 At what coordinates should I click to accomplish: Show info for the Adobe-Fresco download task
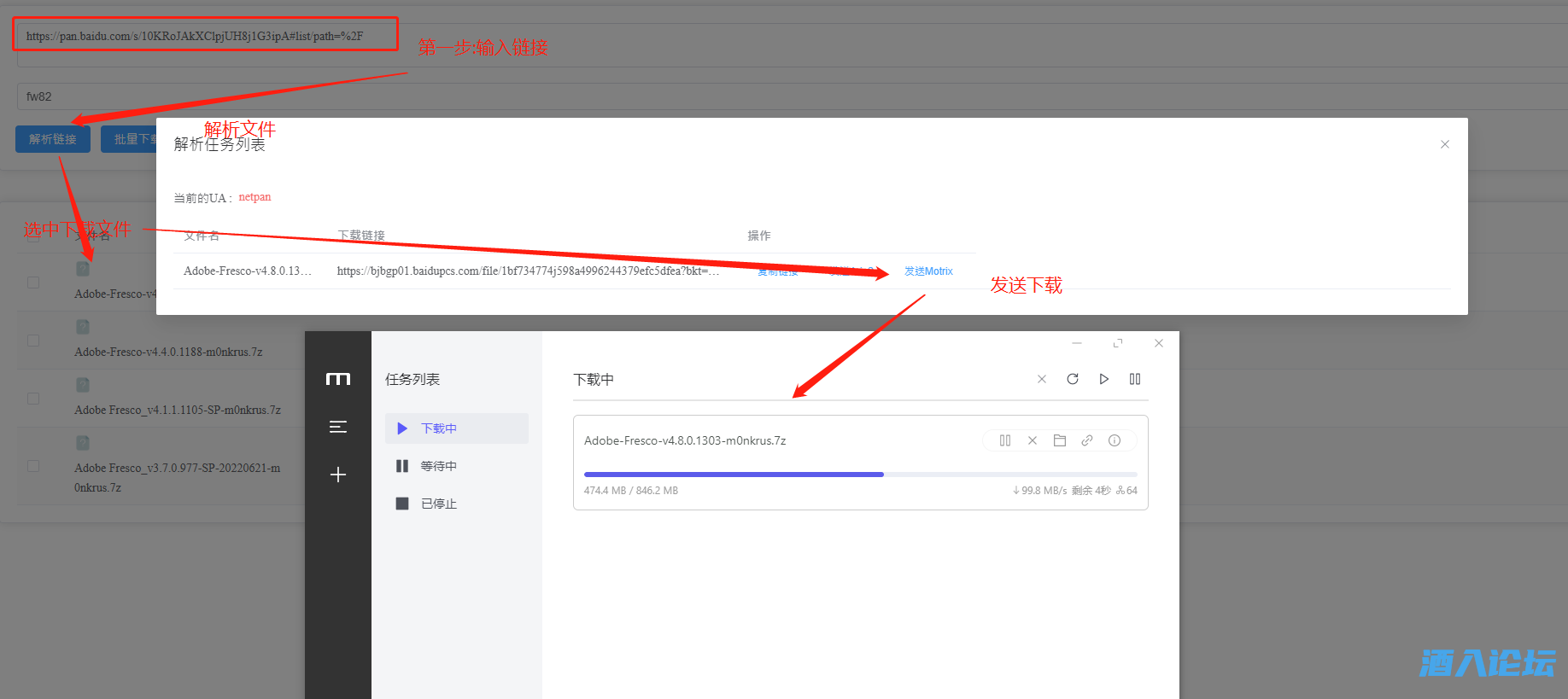coord(1115,440)
